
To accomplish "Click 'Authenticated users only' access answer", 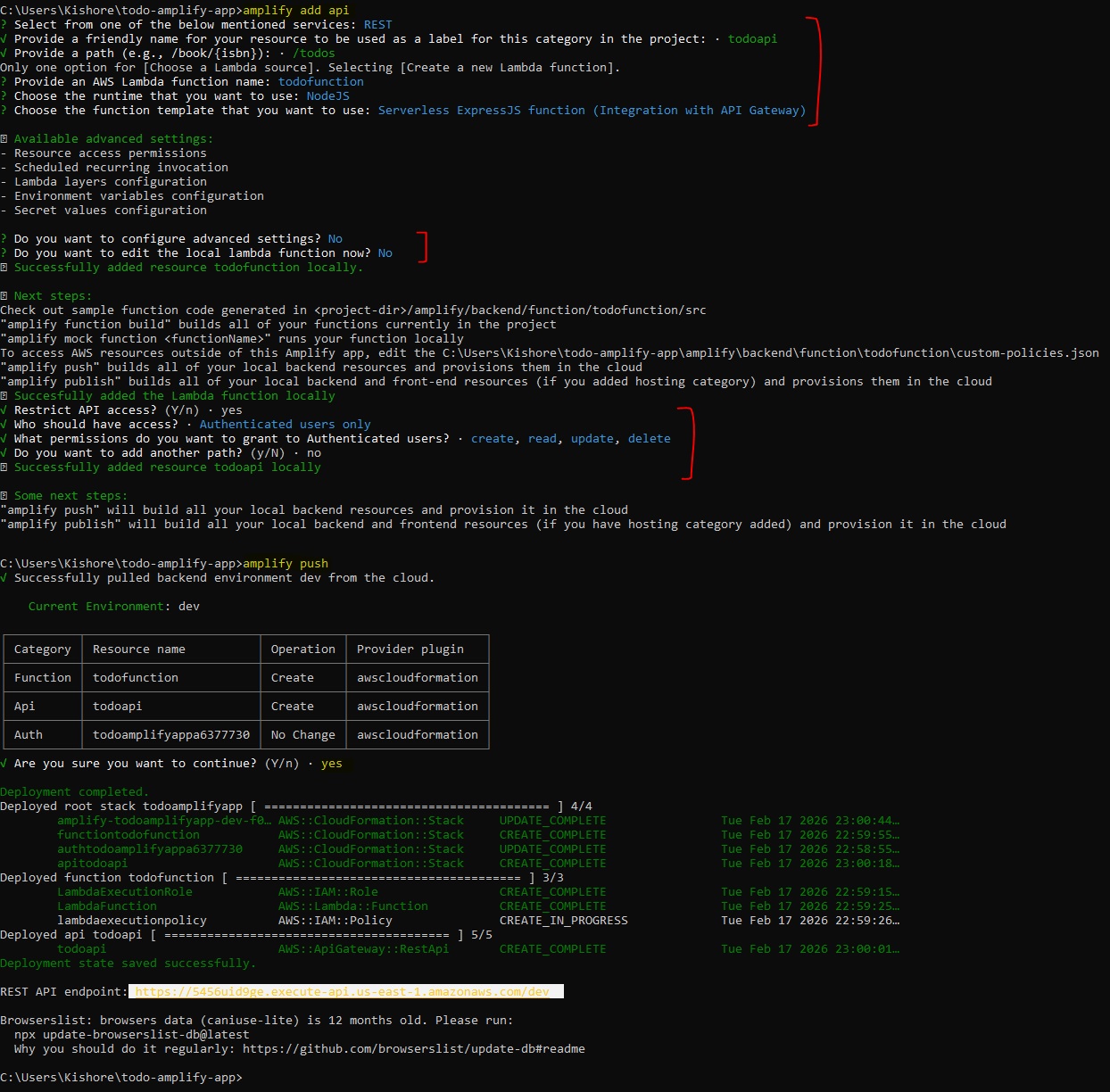I will [x=285, y=424].
